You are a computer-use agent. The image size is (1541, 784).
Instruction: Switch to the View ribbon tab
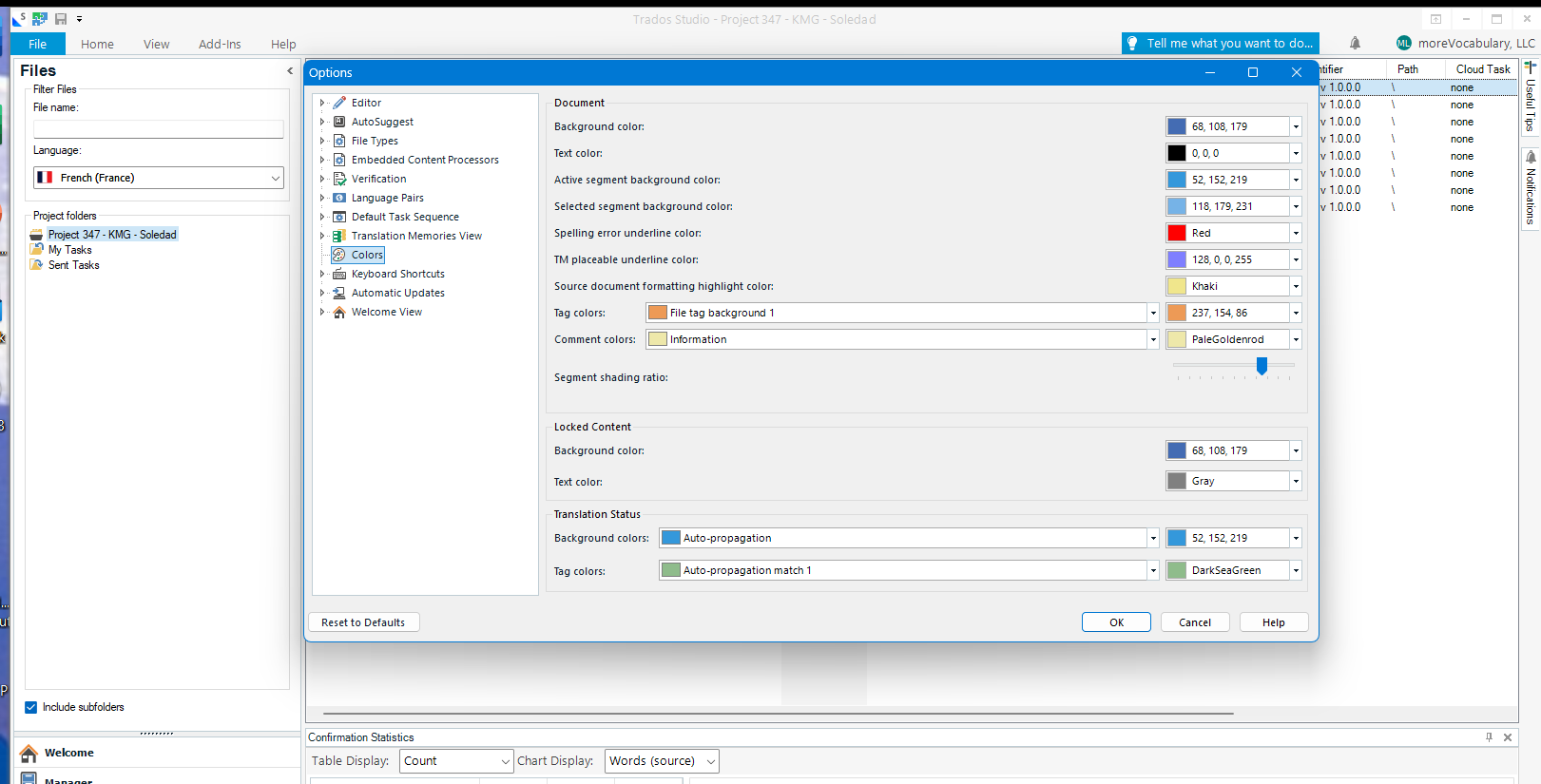157,44
